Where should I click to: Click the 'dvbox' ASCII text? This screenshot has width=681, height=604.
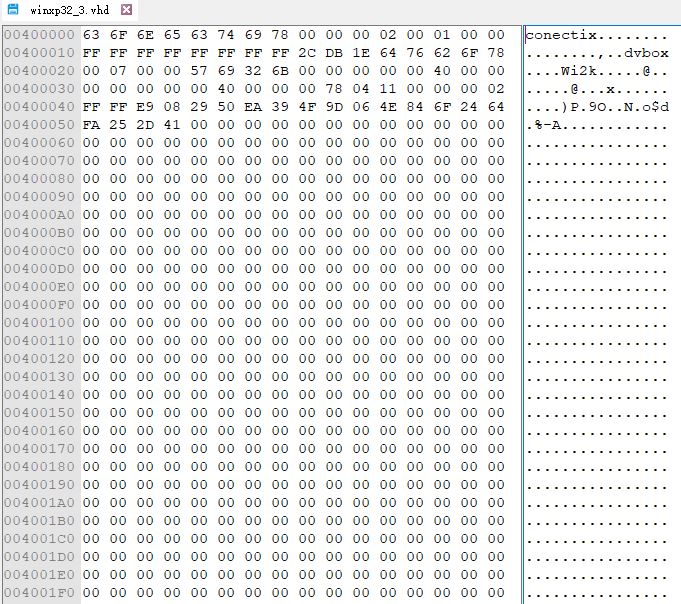pyautogui.click(x=648, y=53)
